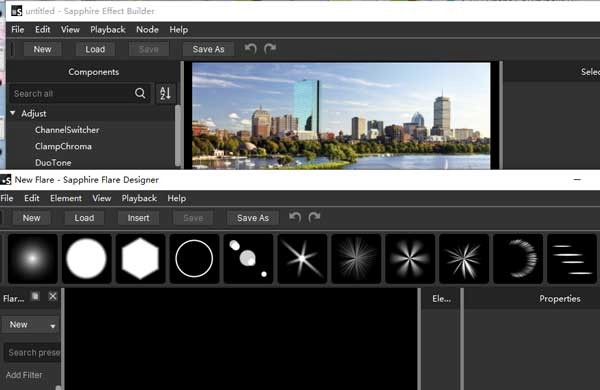Open File menu in Flare Designer

point(7,198)
